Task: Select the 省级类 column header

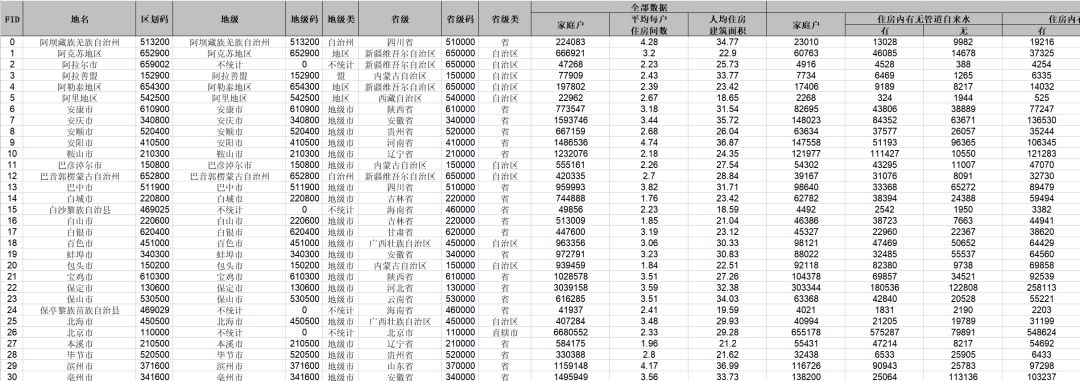Action: [x=506, y=20]
